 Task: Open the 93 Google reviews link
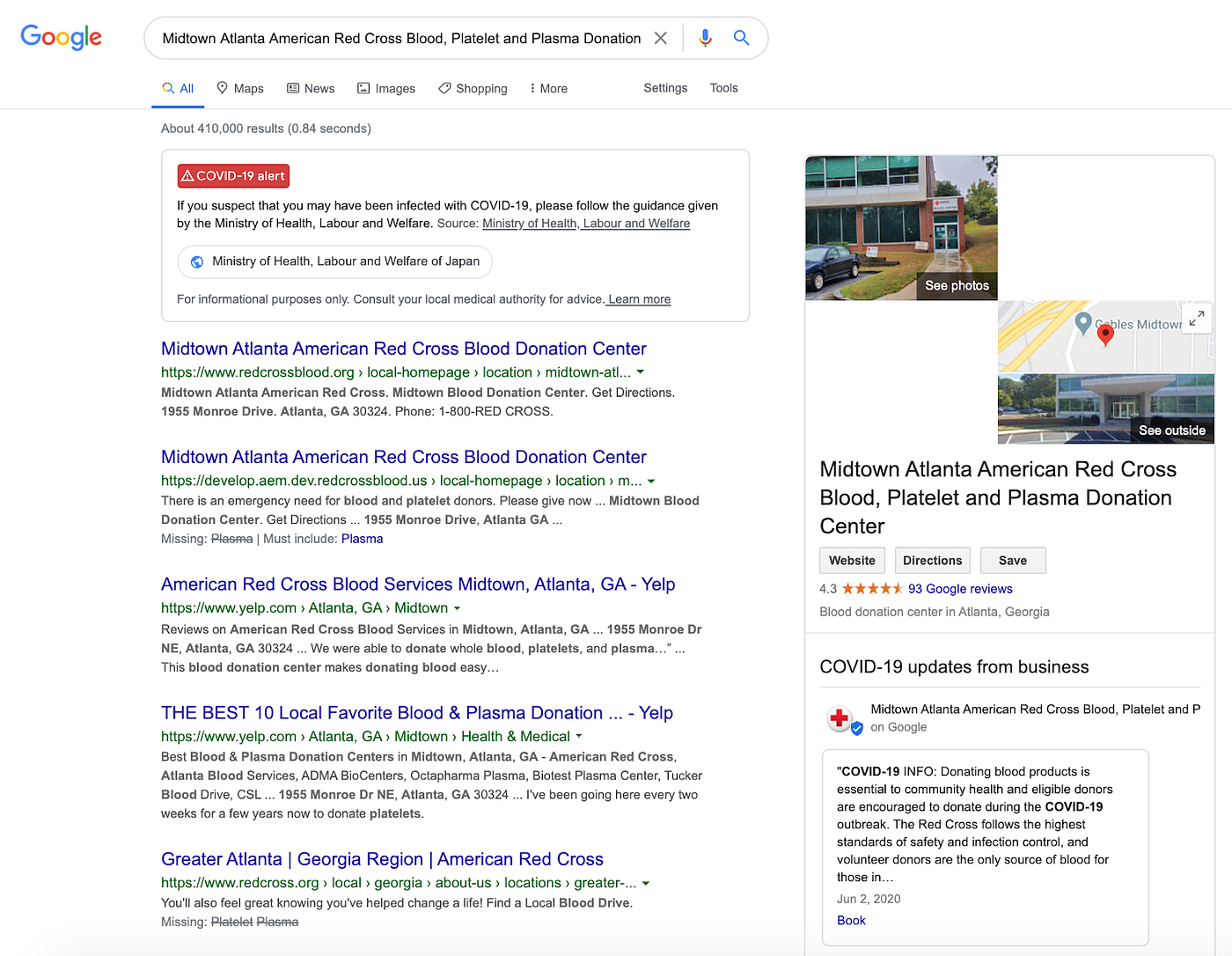pyautogui.click(x=960, y=589)
